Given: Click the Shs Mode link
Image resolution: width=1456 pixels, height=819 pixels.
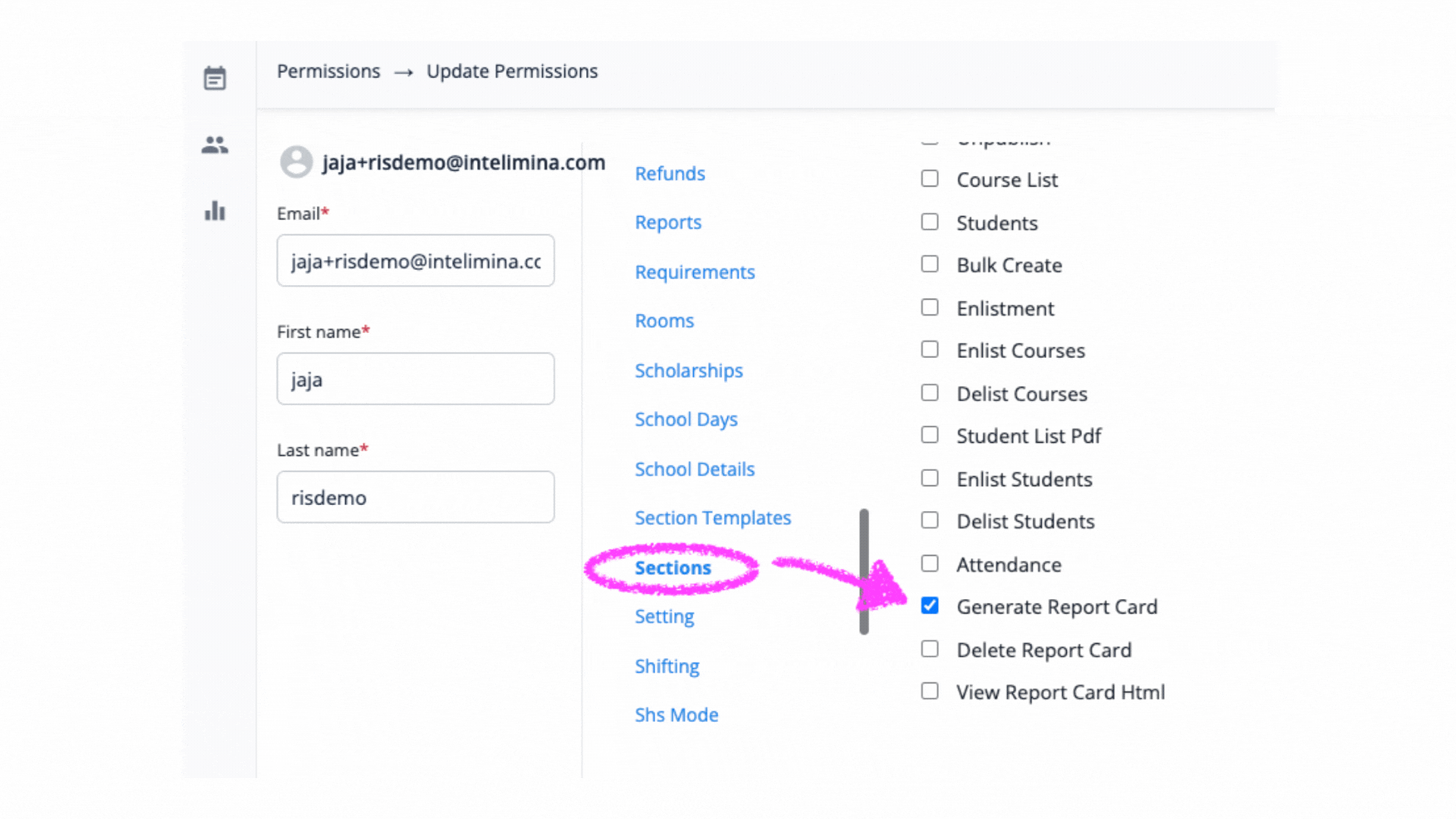Looking at the screenshot, I should pyautogui.click(x=676, y=715).
